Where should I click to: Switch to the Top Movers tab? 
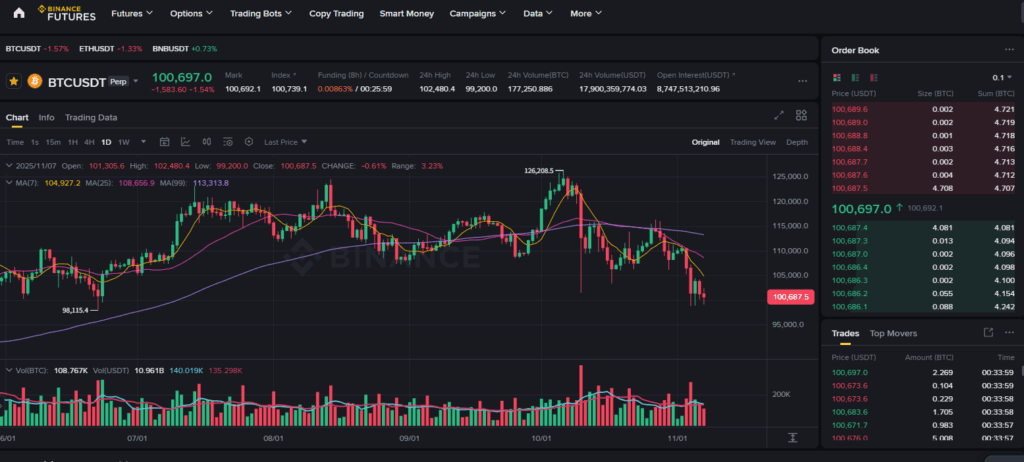coord(892,333)
